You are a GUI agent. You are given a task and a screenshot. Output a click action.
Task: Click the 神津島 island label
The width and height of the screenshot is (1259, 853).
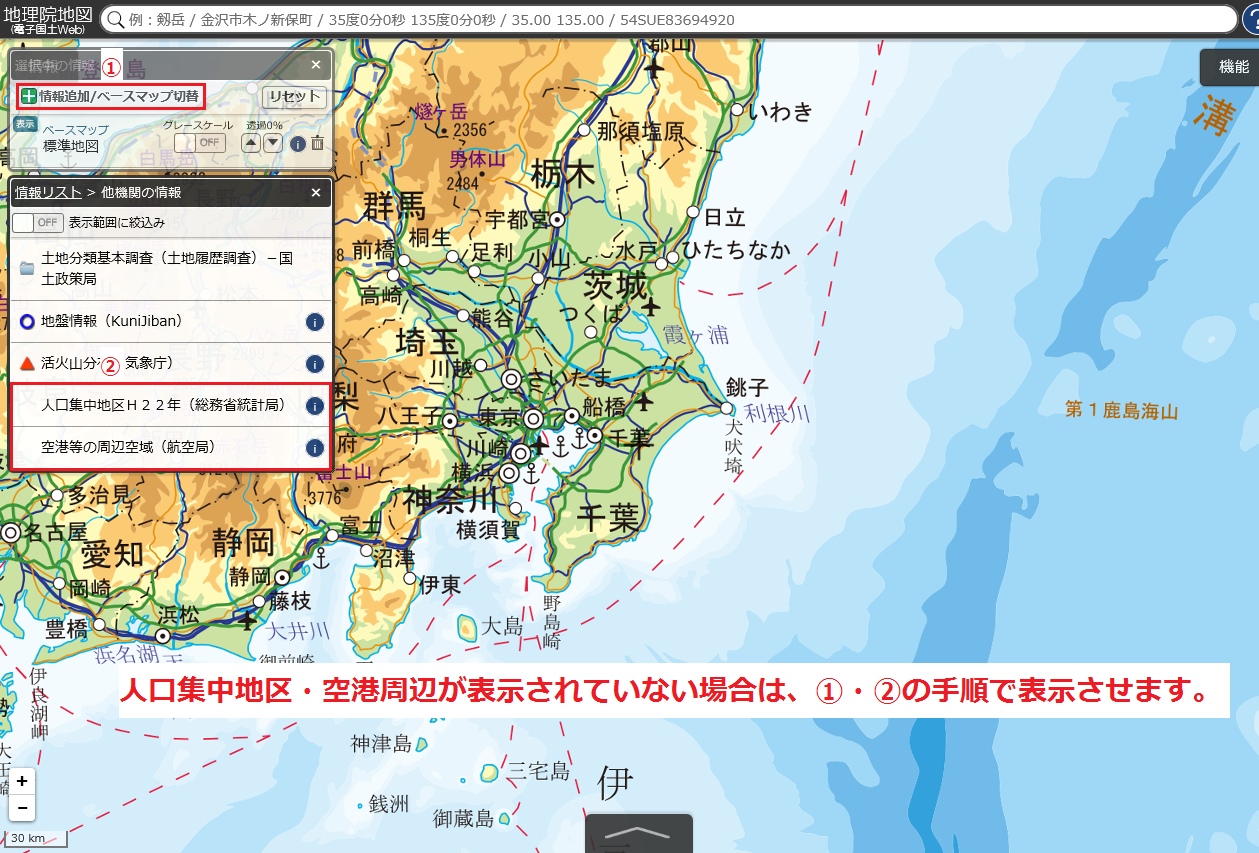click(x=381, y=744)
